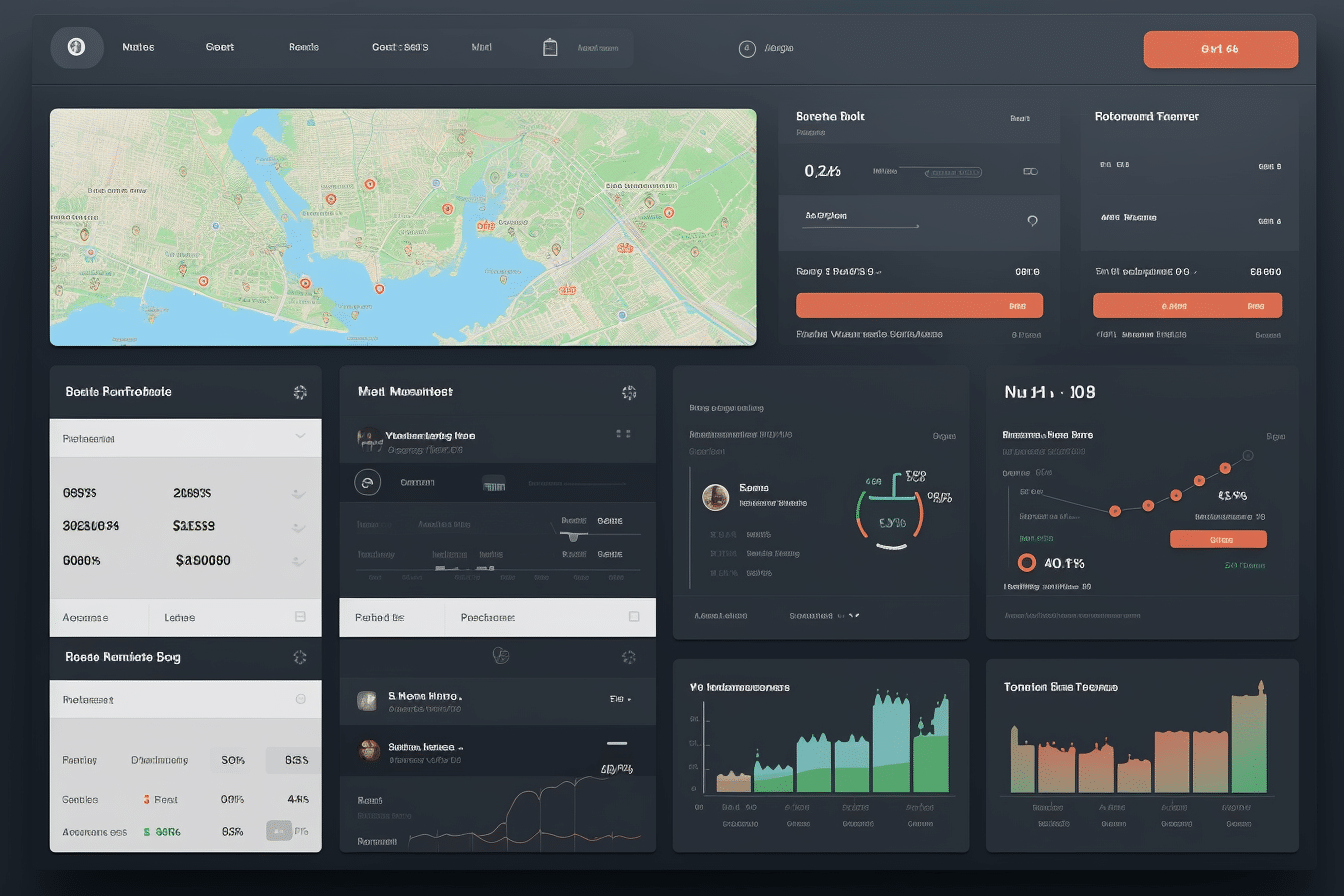Click the minus-box icon beside the 'Lehae' tab
Viewport: 1344px width, 896px height.
point(300,617)
